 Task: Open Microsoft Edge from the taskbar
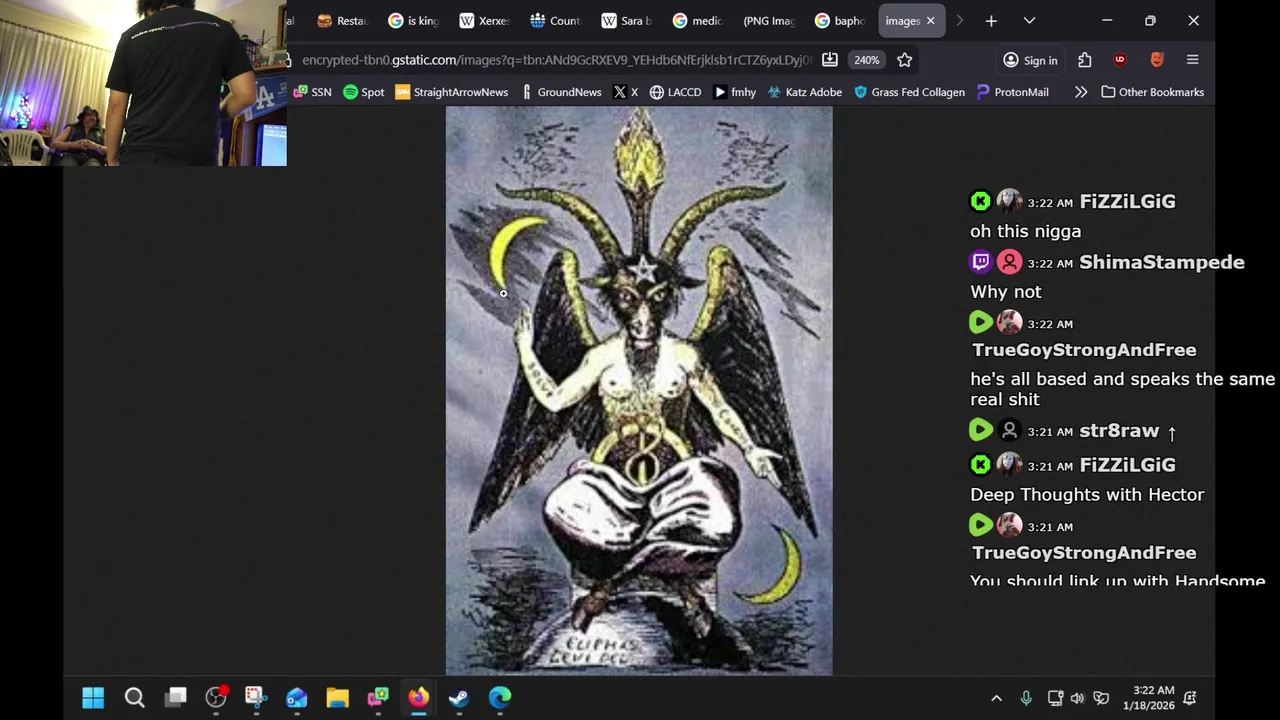(x=500, y=697)
